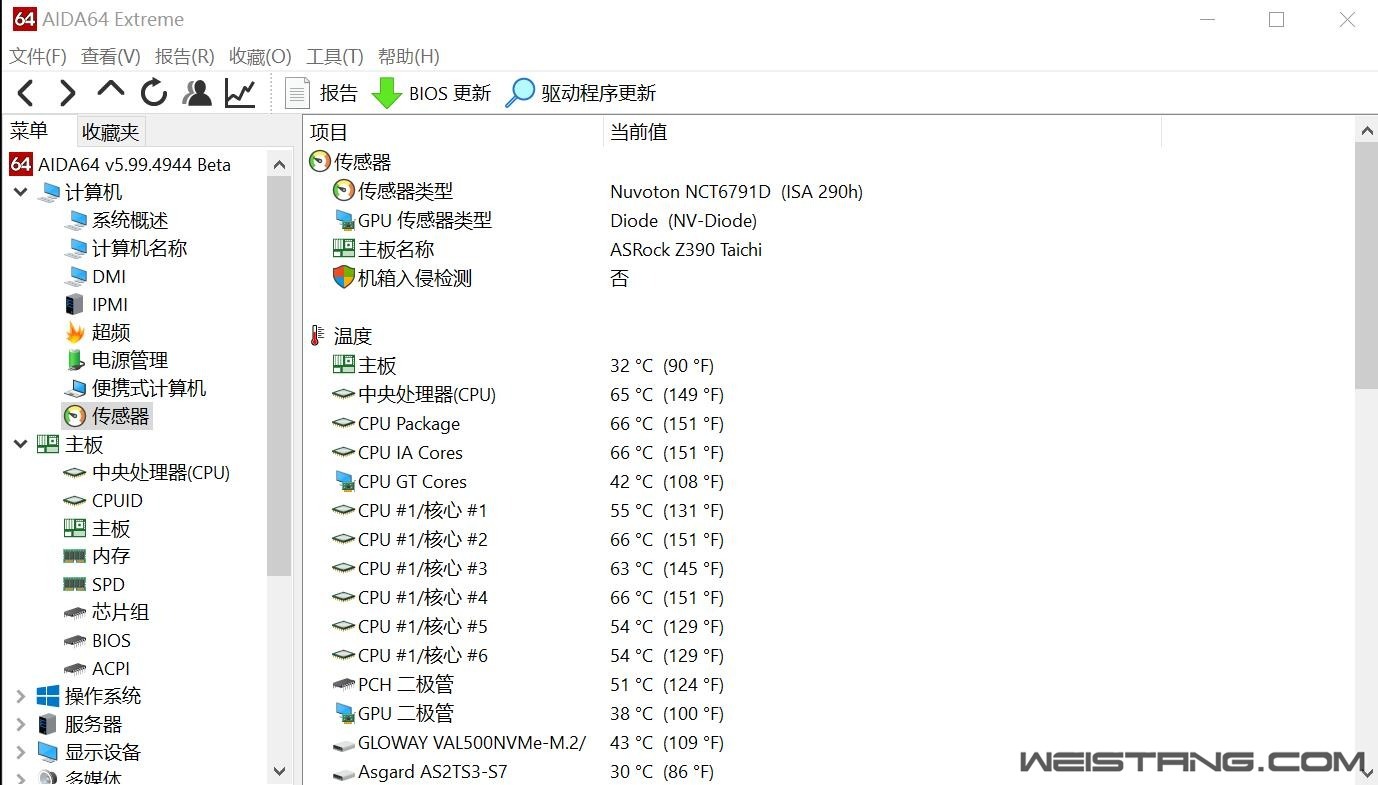Collapse the 计算机 tree node

21,192
